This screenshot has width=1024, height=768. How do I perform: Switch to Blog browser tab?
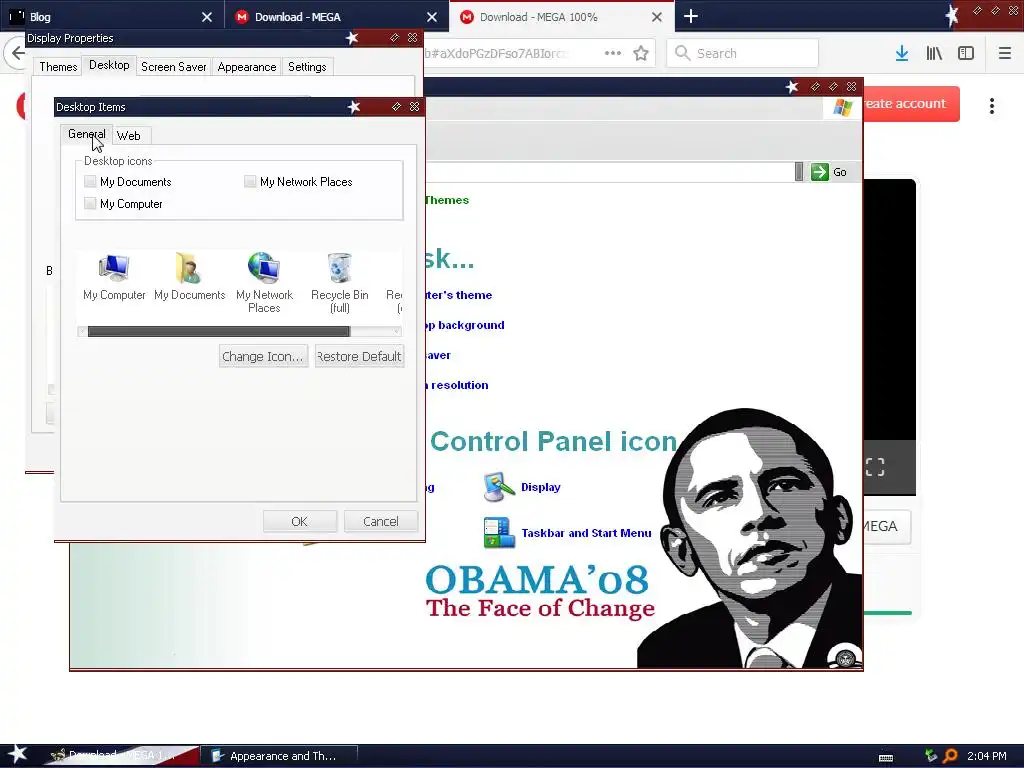coord(111,17)
